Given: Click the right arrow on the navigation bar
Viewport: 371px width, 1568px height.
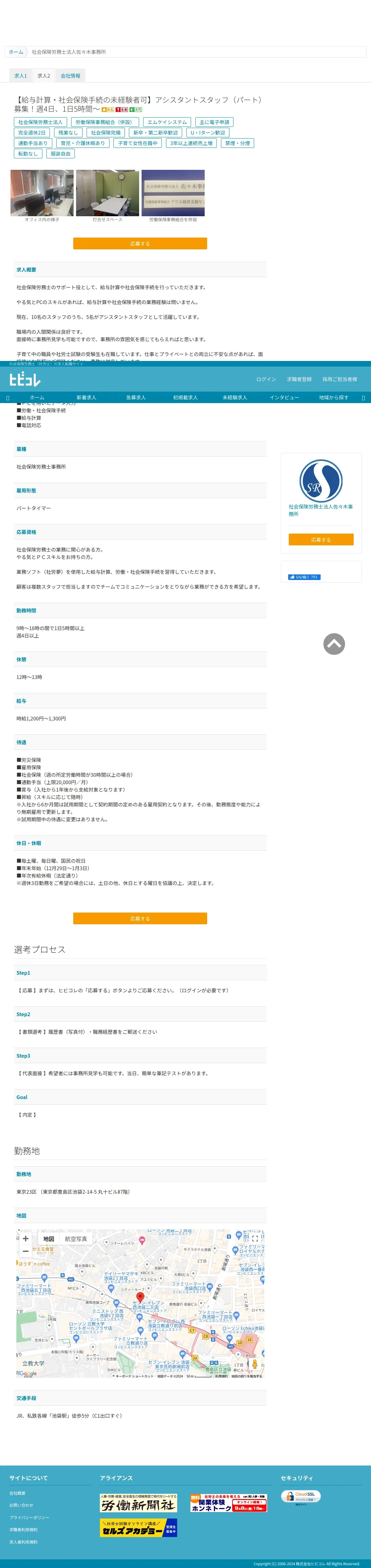Looking at the screenshot, I should point(363,397).
